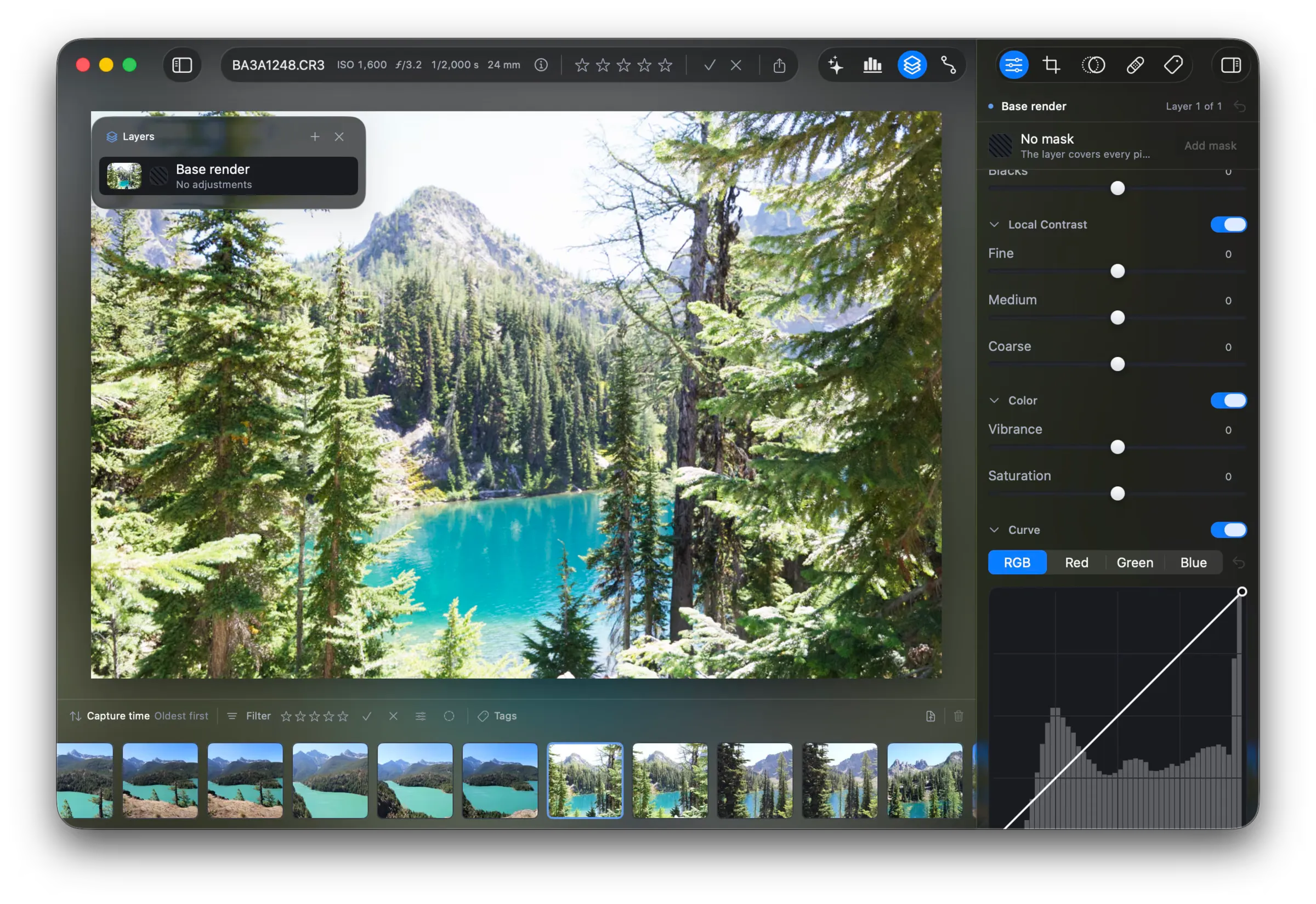
Task: Click the curve's top white point
Action: [x=1241, y=592]
